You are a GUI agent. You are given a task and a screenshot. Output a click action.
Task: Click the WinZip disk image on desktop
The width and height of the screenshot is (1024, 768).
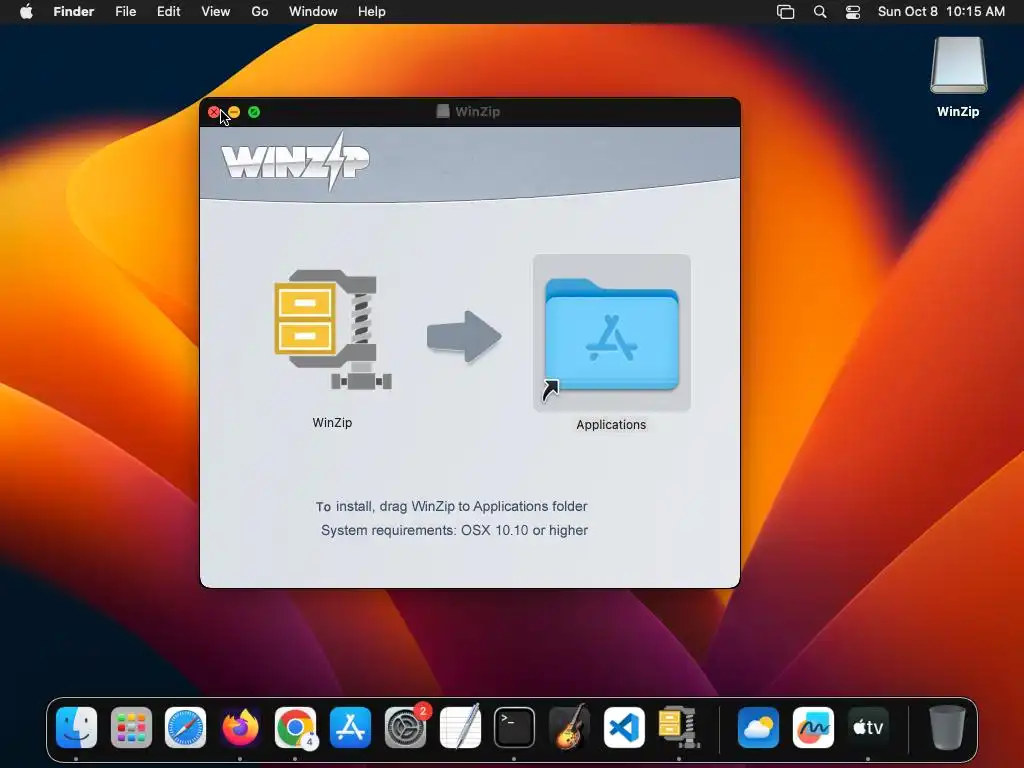pyautogui.click(x=958, y=65)
